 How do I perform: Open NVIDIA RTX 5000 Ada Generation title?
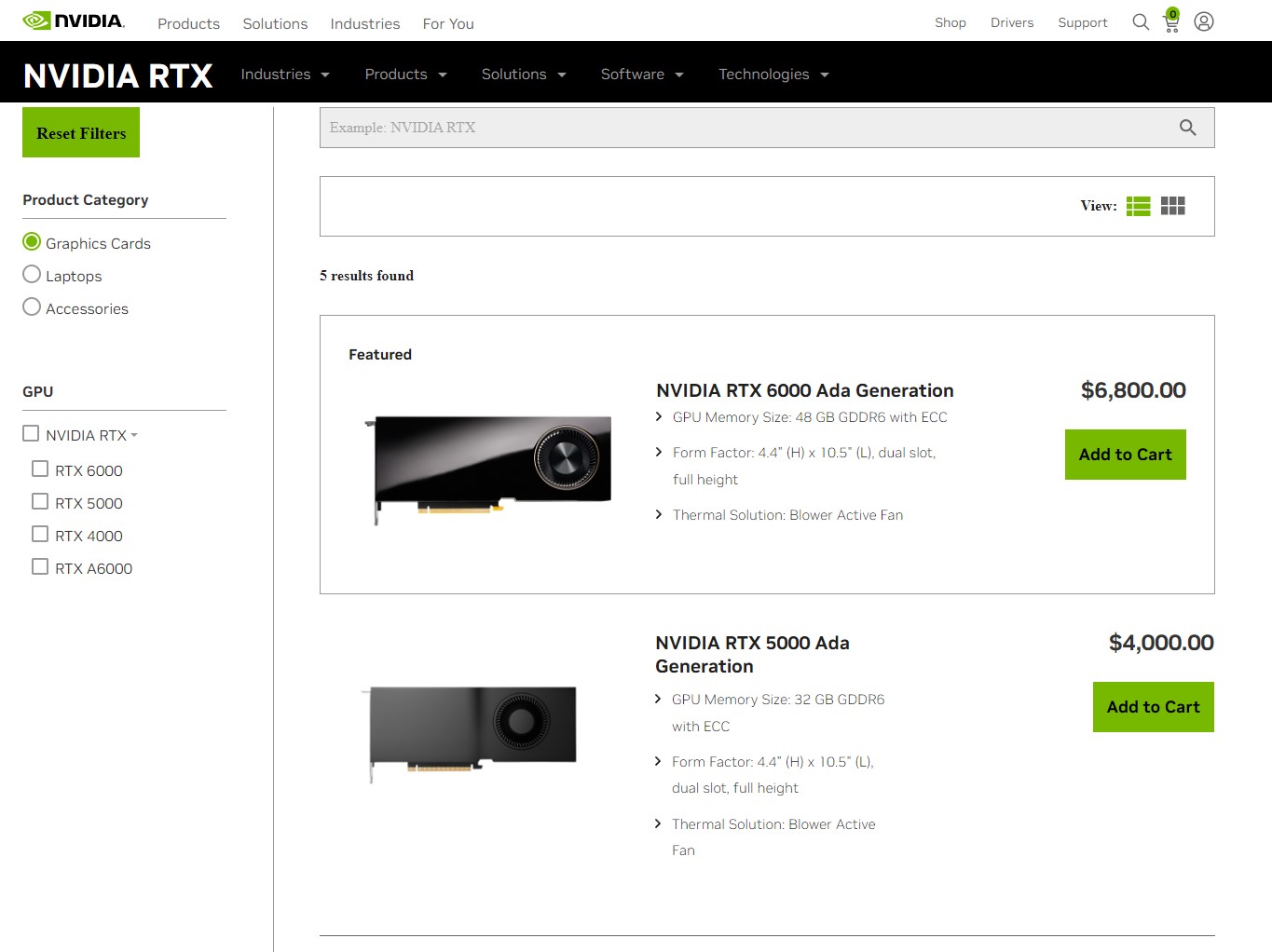(752, 654)
